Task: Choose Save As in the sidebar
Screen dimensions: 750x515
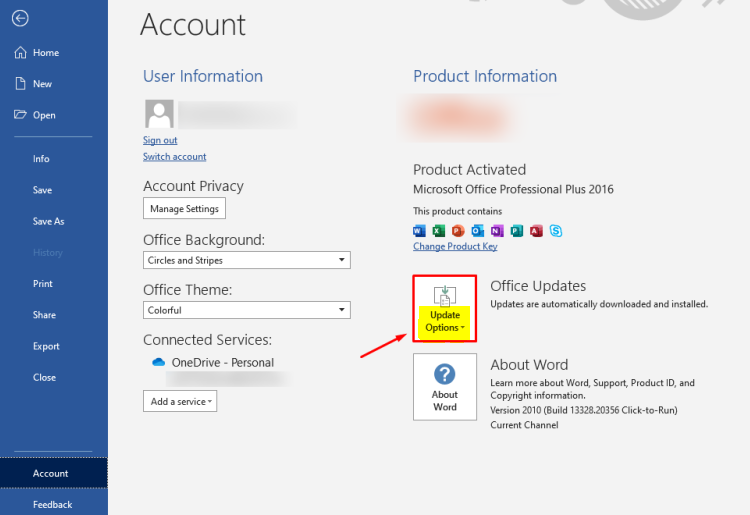Action: pos(48,221)
